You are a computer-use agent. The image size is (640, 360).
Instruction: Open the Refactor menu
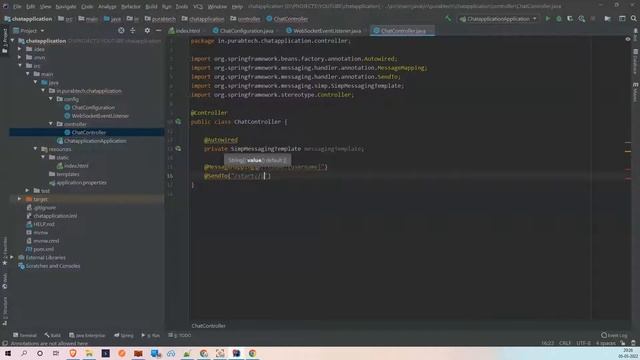coord(131,7)
